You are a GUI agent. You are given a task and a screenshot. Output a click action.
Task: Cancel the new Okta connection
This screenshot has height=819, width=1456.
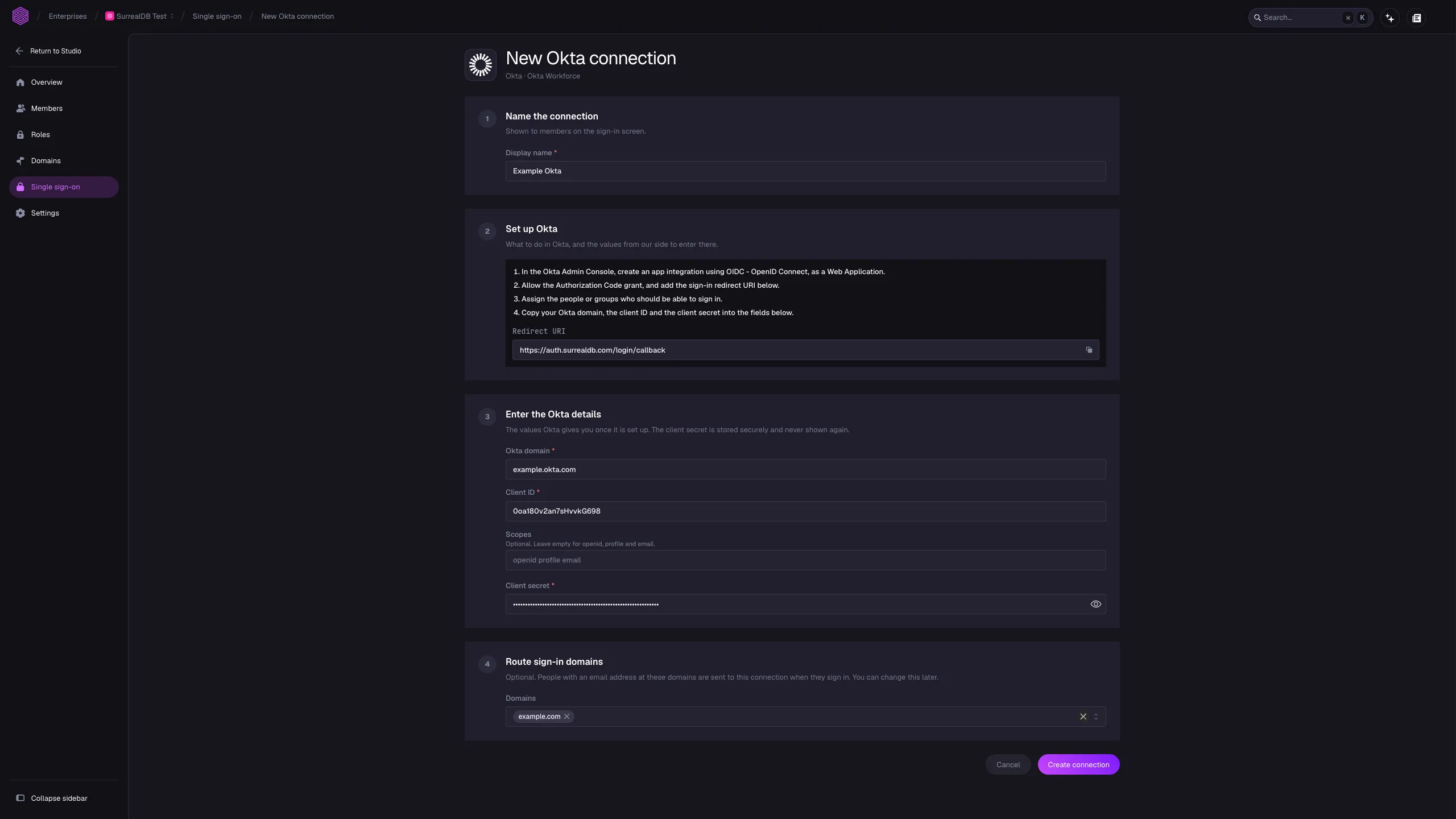(x=1008, y=764)
